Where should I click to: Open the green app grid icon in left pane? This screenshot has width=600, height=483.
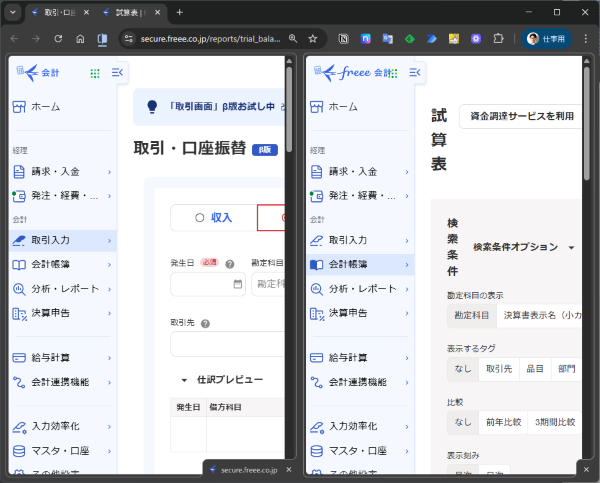coord(95,73)
